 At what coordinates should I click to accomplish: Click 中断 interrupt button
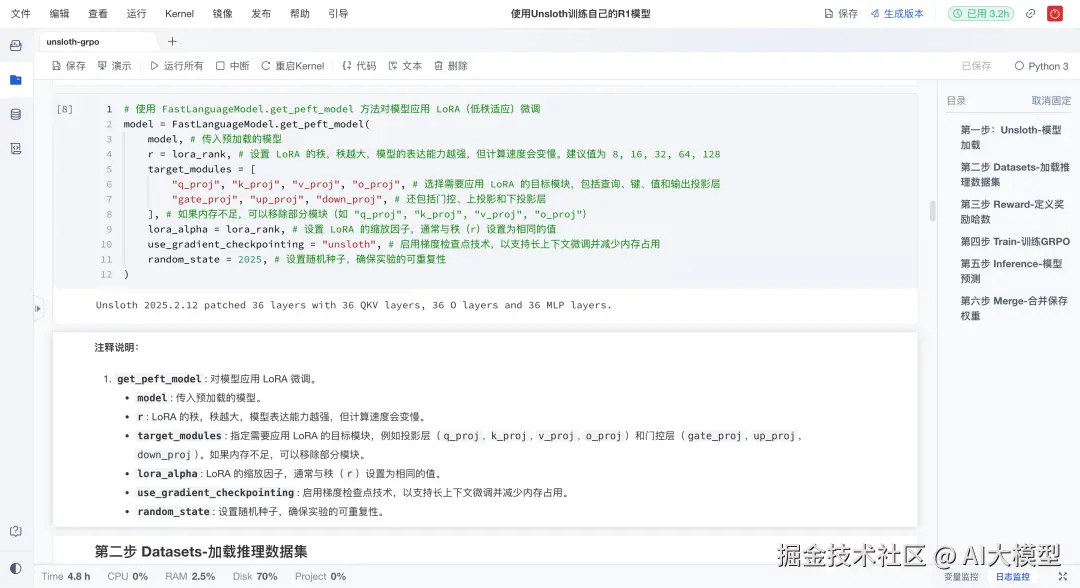(x=232, y=66)
